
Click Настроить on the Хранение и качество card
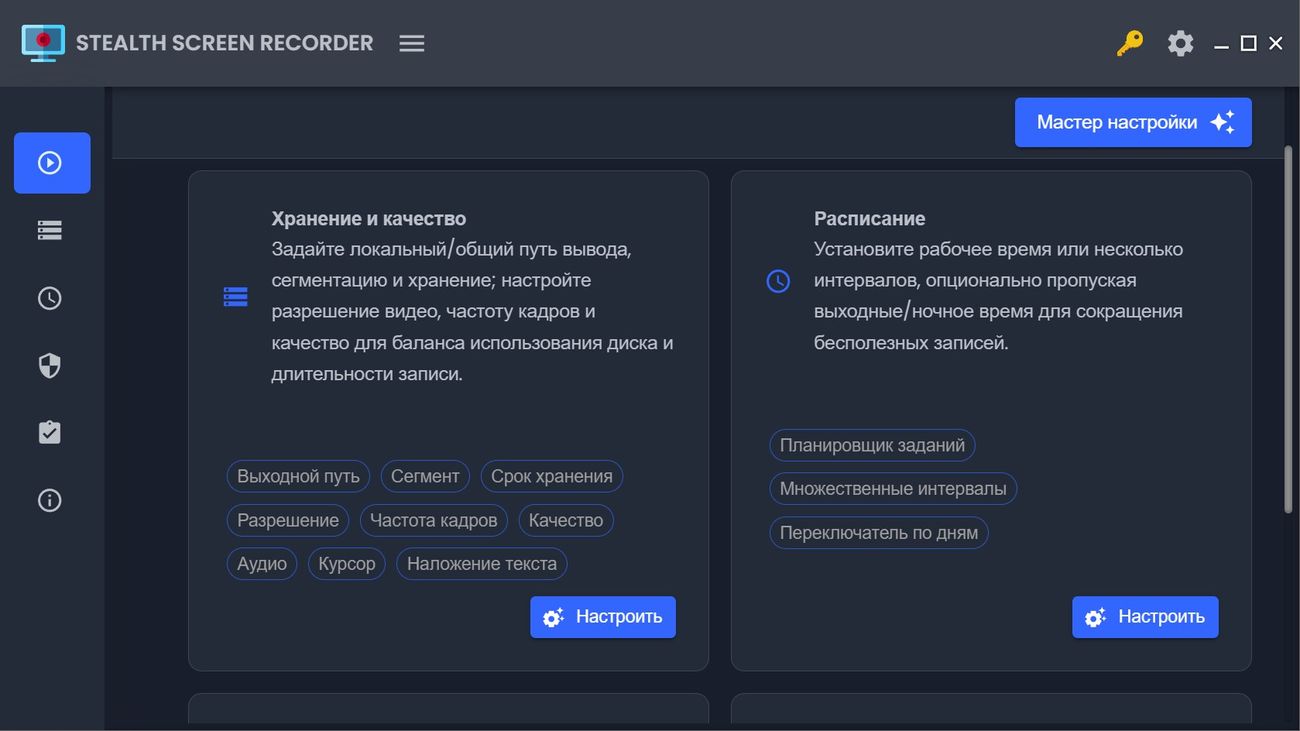point(602,617)
